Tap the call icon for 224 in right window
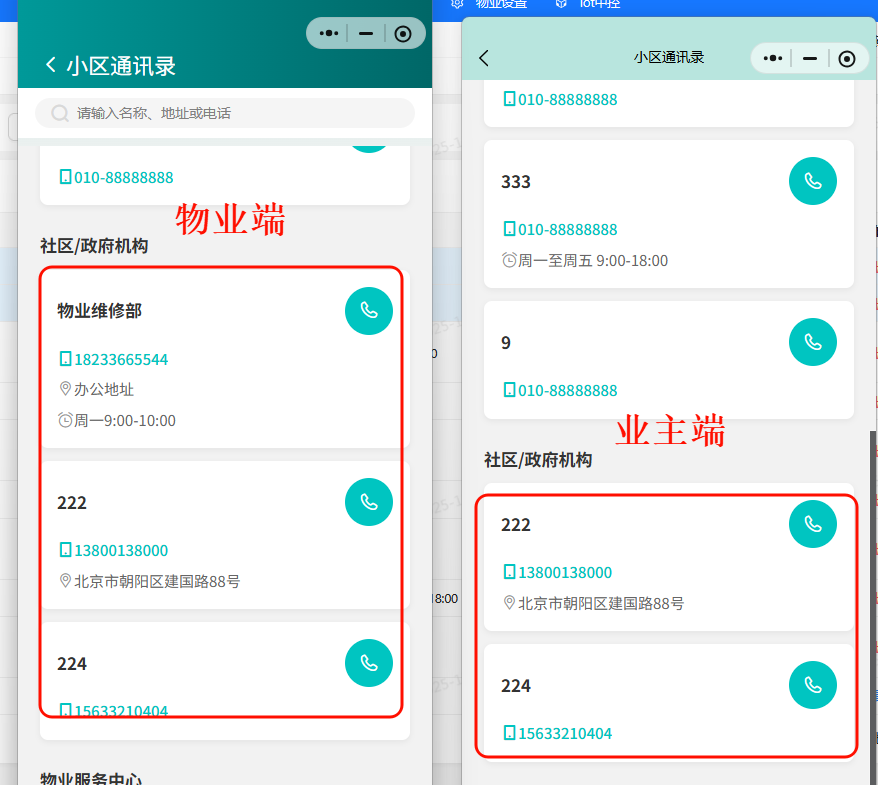Viewport: 878px width, 785px height. [812, 685]
